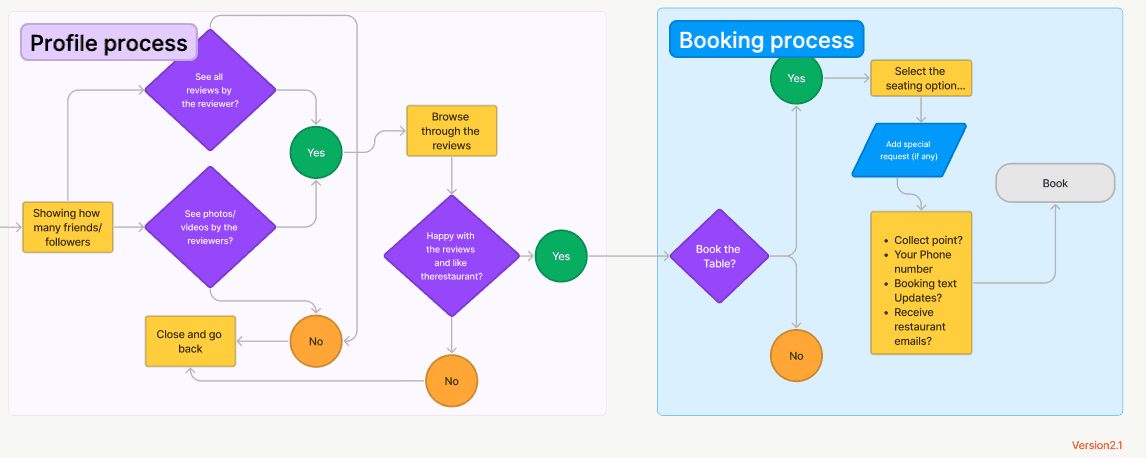The height and width of the screenshot is (458, 1146).
Task: Select the 'Select the seating option...' box
Action: pyautogui.click(x=921, y=78)
